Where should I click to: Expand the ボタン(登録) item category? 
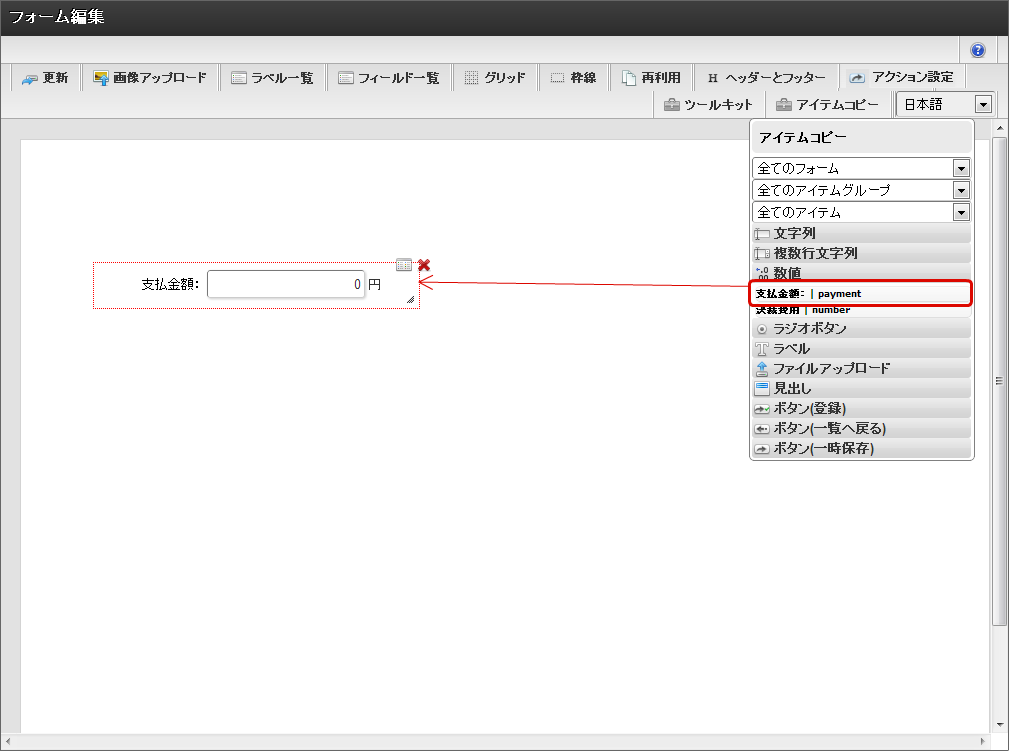tap(861, 408)
